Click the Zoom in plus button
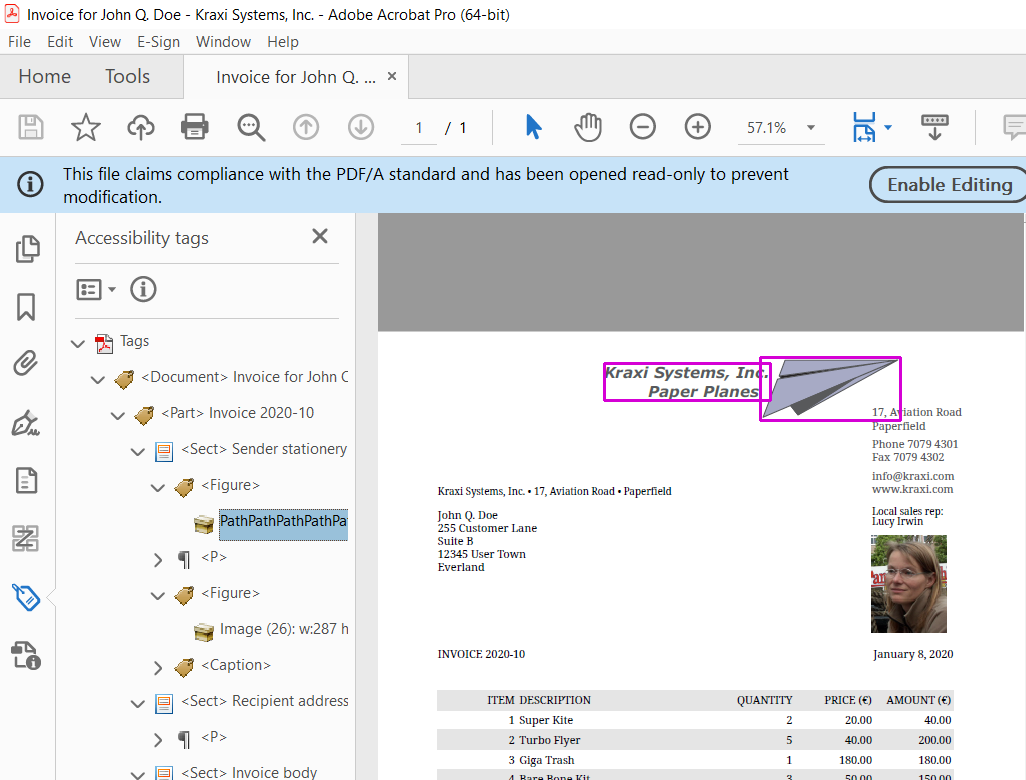 tap(697, 127)
